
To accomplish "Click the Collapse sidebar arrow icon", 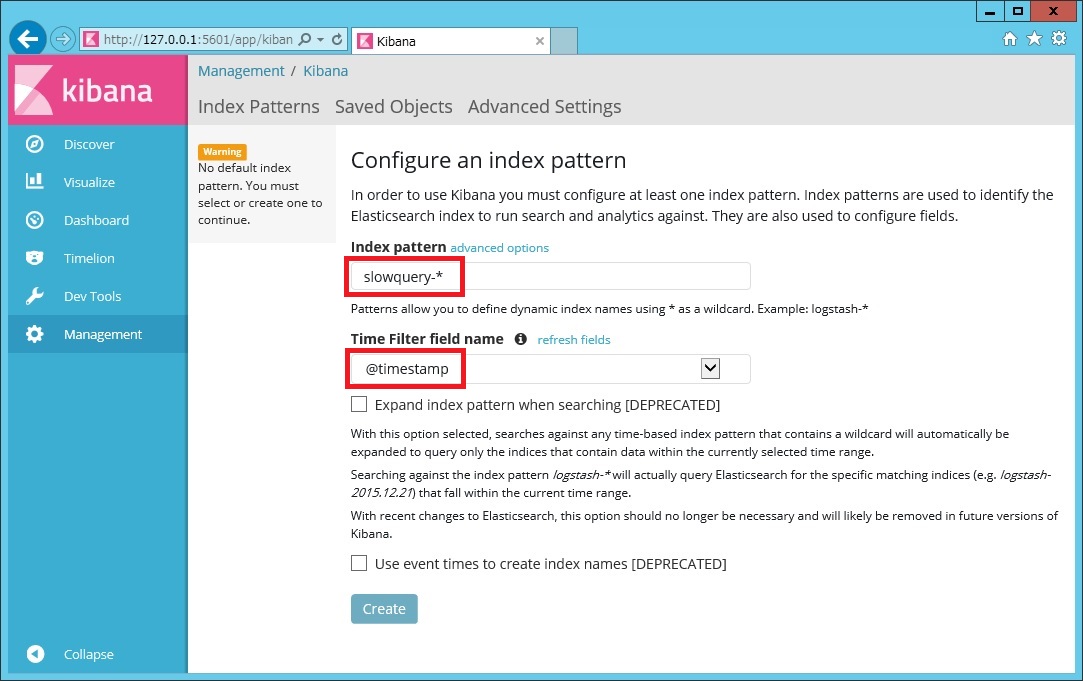I will point(35,654).
